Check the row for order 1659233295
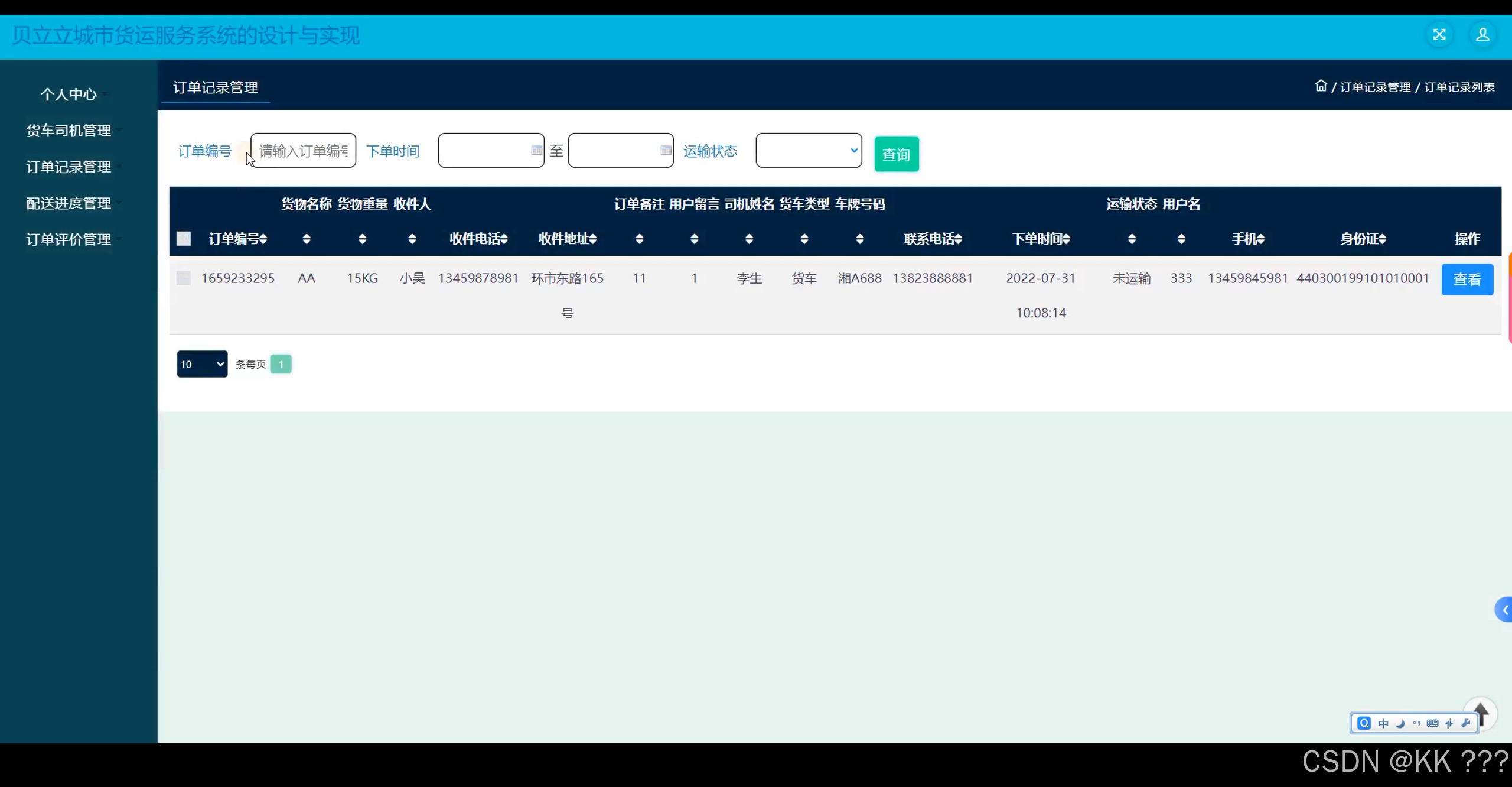 (x=184, y=278)
